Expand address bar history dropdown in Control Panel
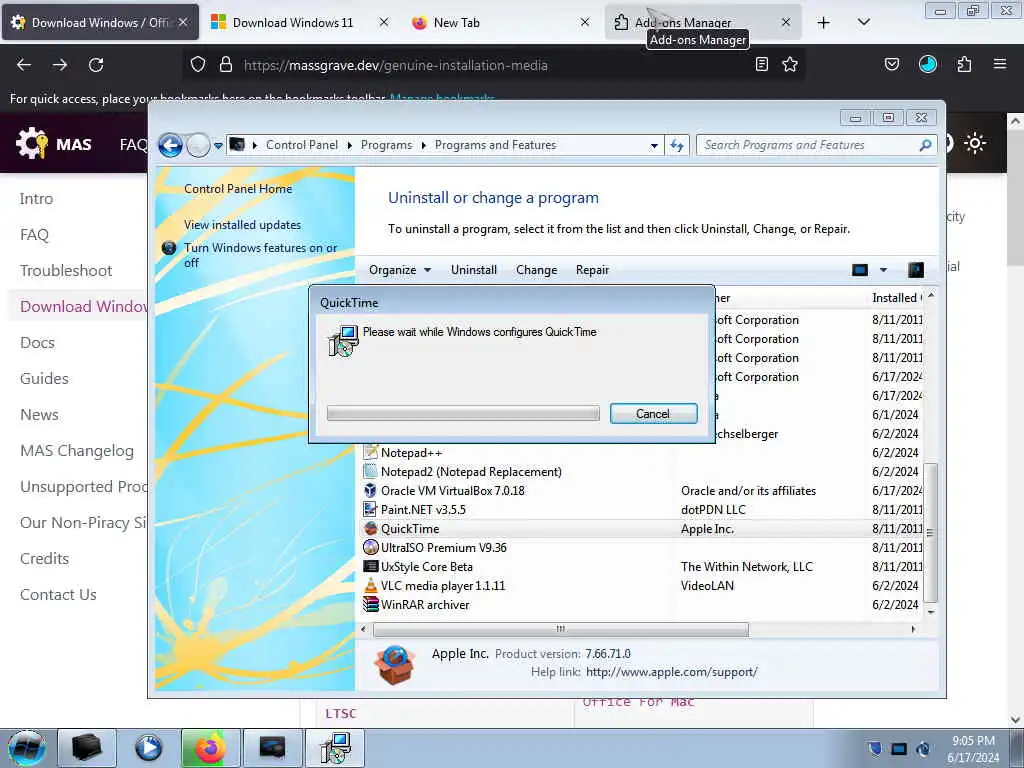 pos(654,146)
